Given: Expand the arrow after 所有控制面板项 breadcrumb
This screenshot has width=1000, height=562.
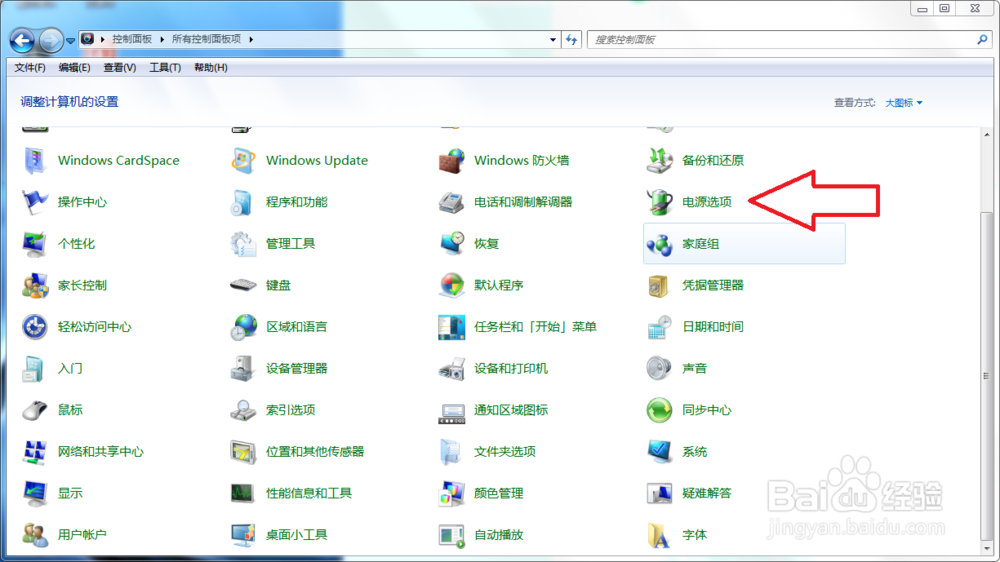Looking at the screenshot, I should [x=251, y=40].
